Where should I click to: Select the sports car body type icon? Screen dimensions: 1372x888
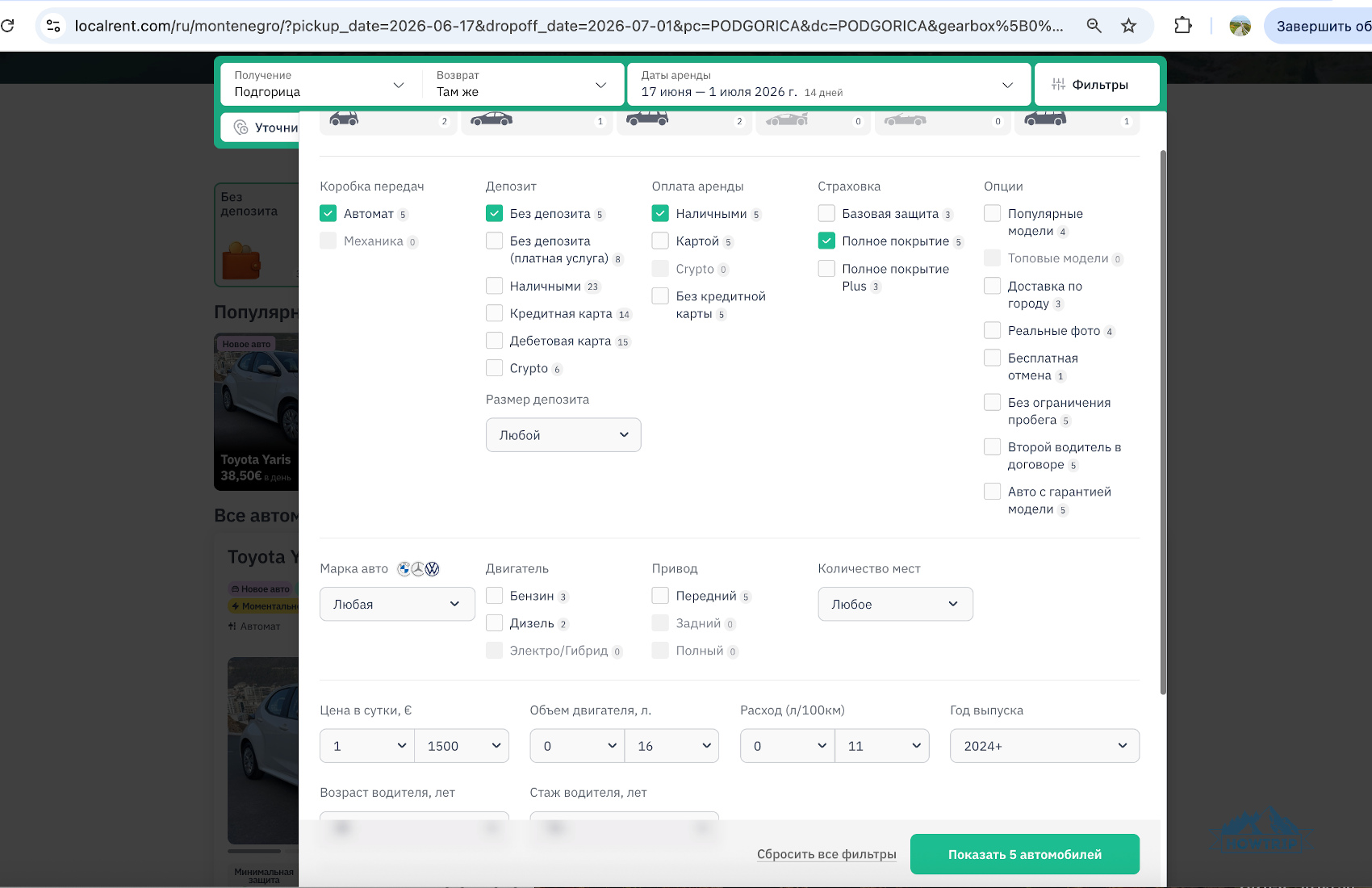[x=787, y=119]
